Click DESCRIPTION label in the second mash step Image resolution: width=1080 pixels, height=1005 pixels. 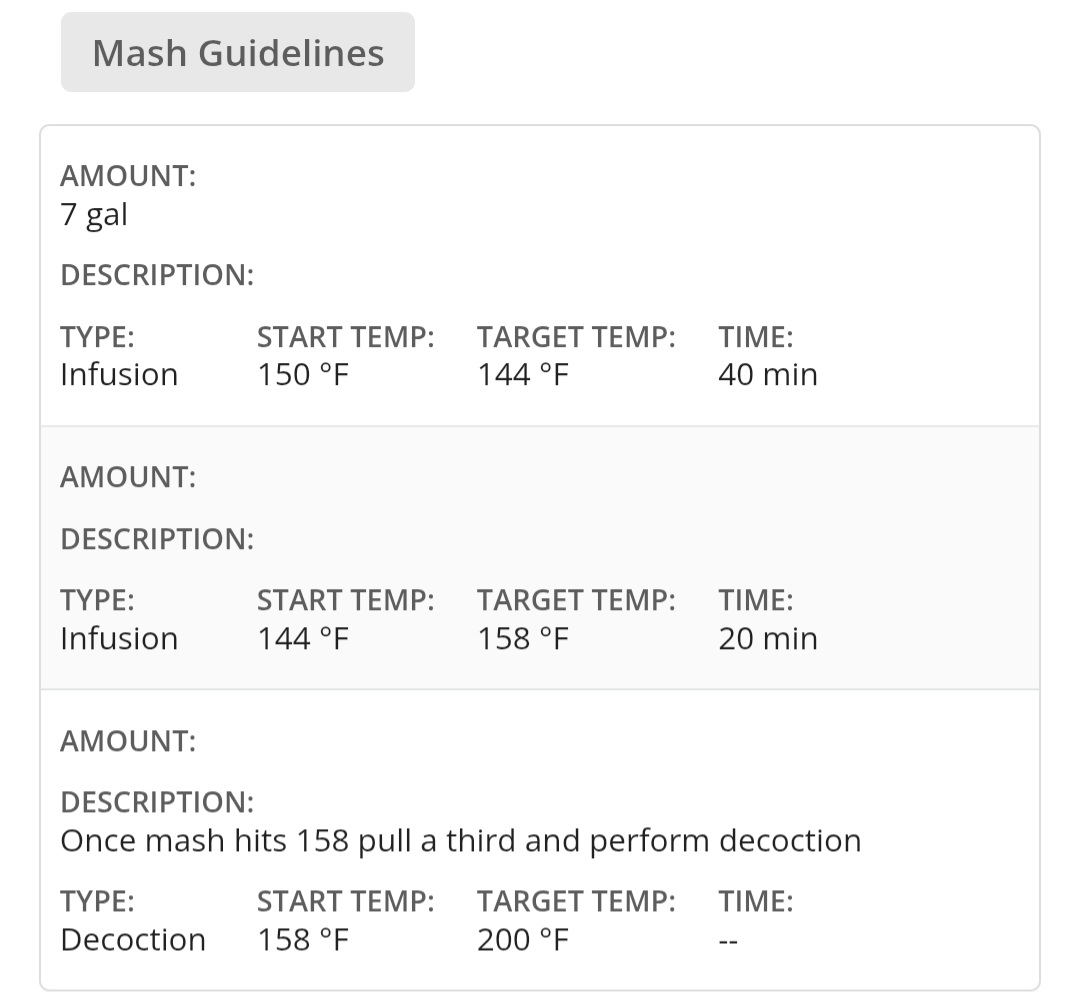pos(157,539)
